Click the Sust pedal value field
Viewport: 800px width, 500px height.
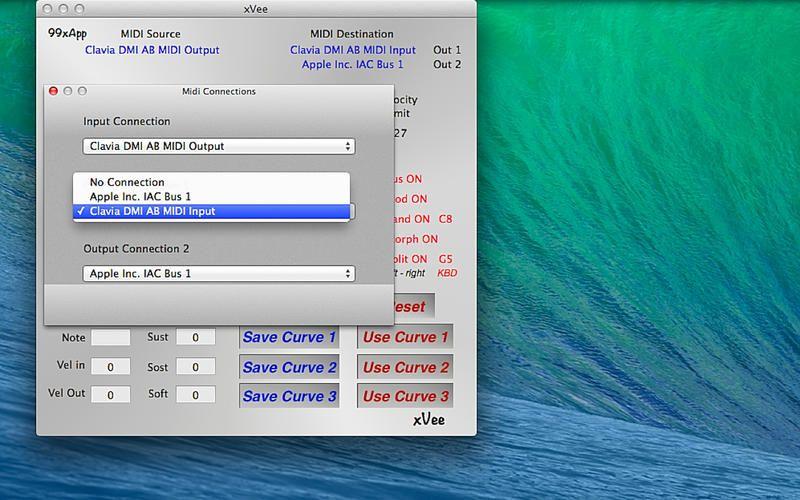(196, 338)
